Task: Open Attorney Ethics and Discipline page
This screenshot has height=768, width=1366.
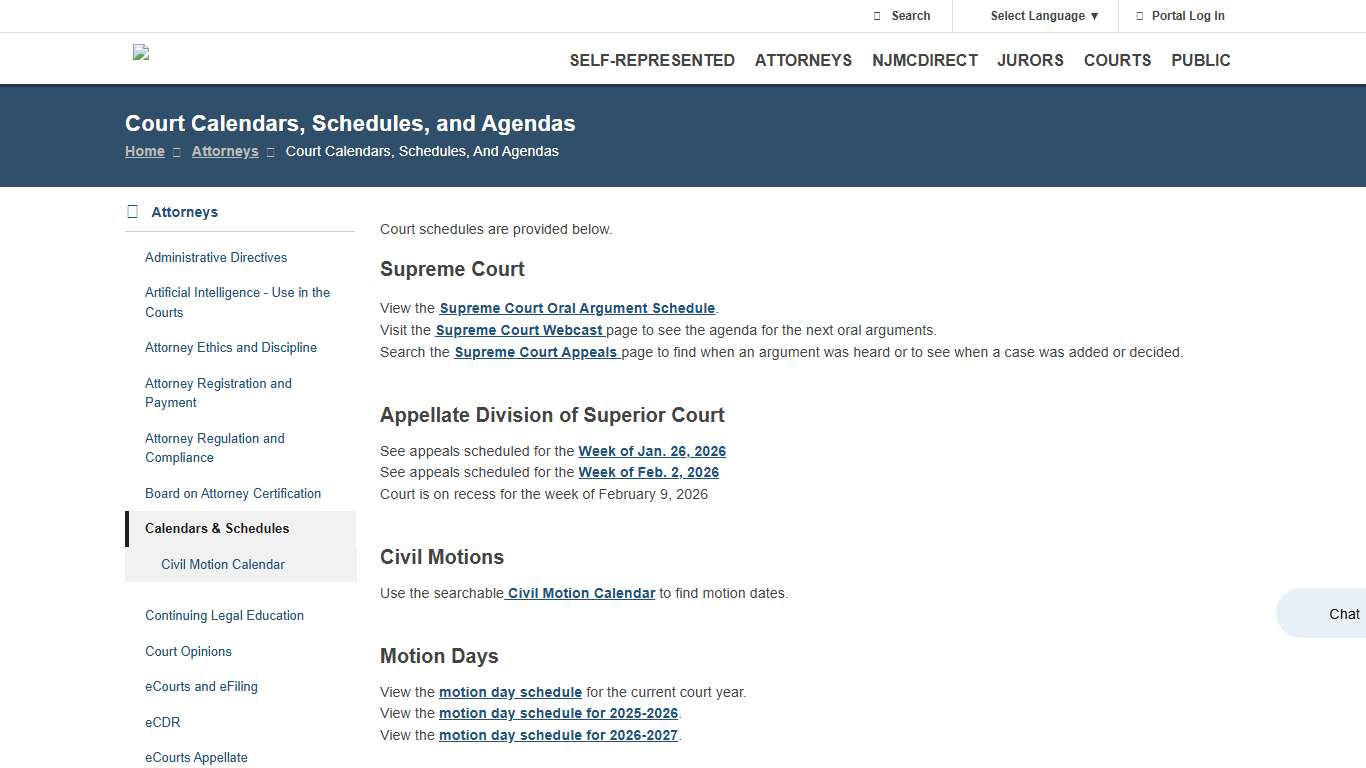Action: (231, 347)
